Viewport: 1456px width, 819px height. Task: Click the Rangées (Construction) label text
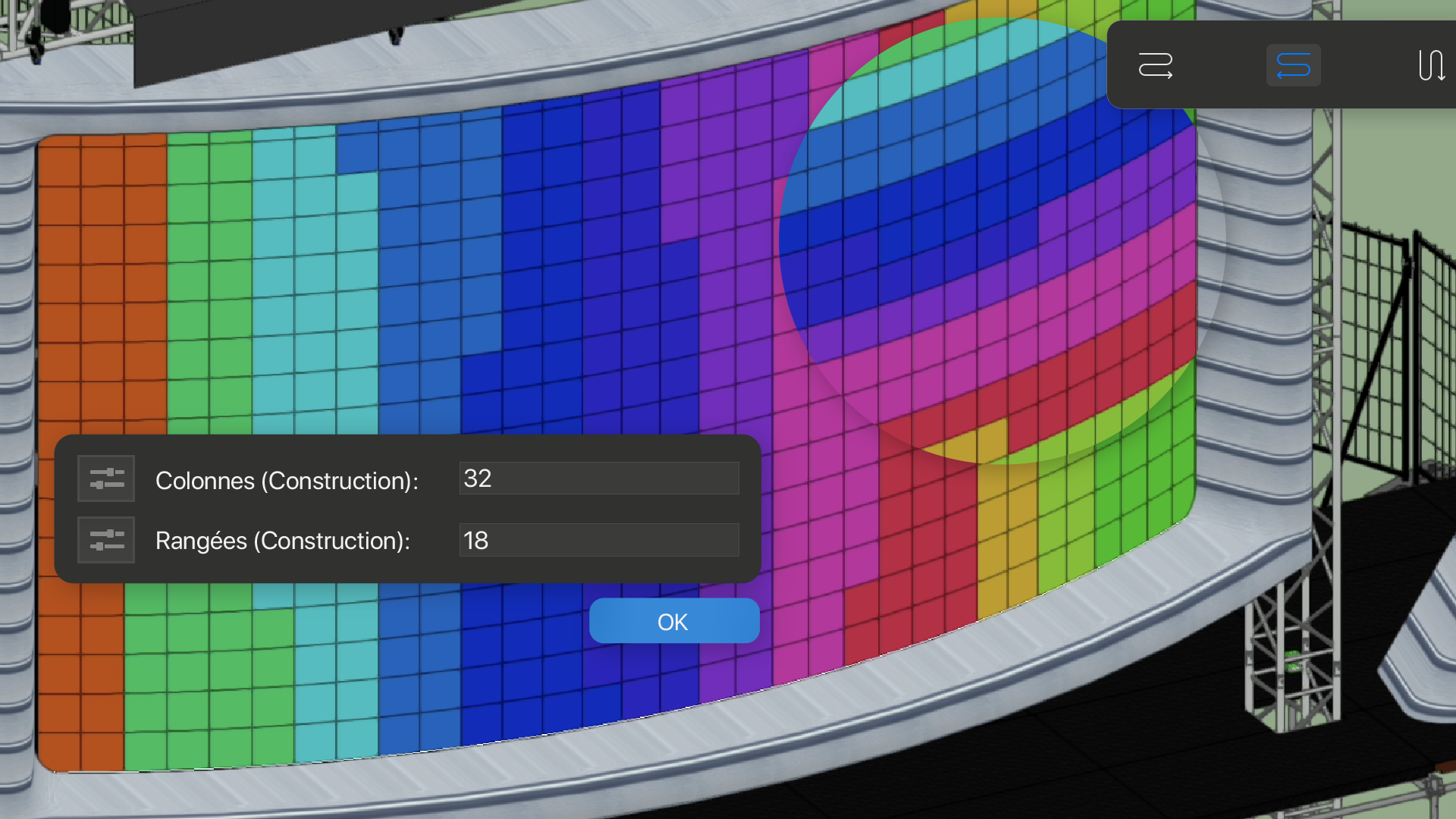282,541
